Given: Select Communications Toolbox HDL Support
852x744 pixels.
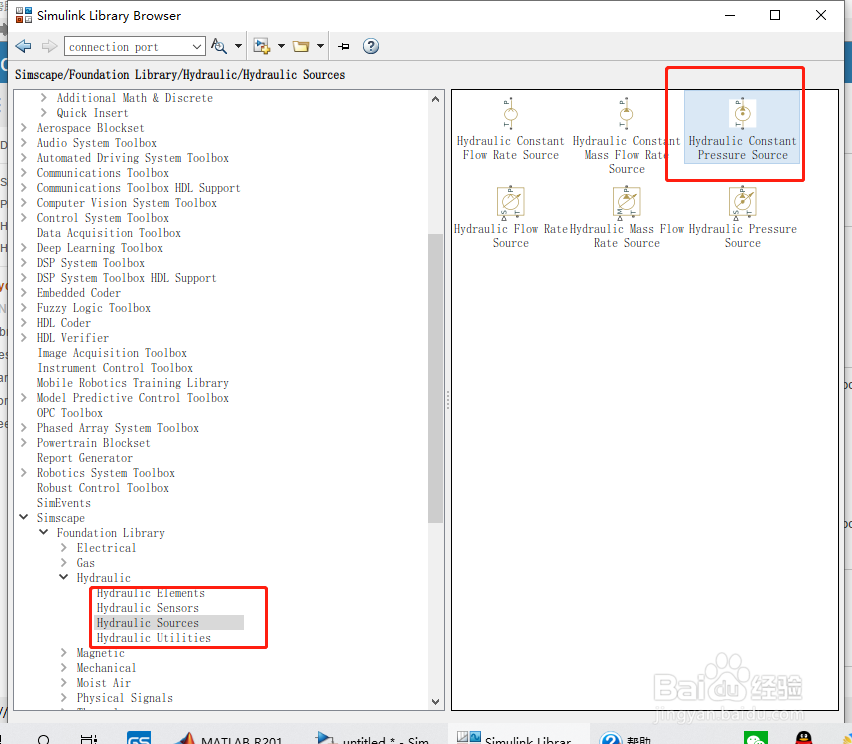Looking at the screenshot, I should (x=138, y=187).
